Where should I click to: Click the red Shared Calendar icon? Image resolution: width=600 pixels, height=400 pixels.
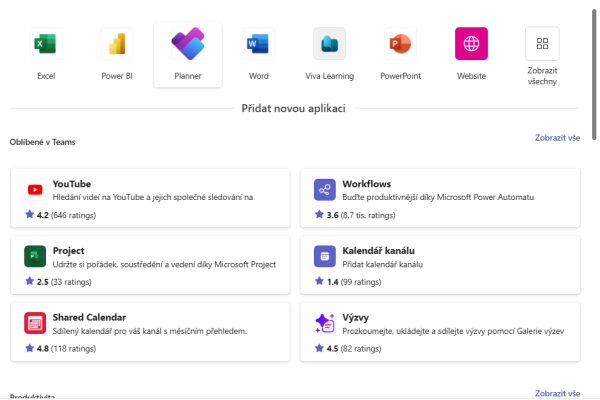36,323
